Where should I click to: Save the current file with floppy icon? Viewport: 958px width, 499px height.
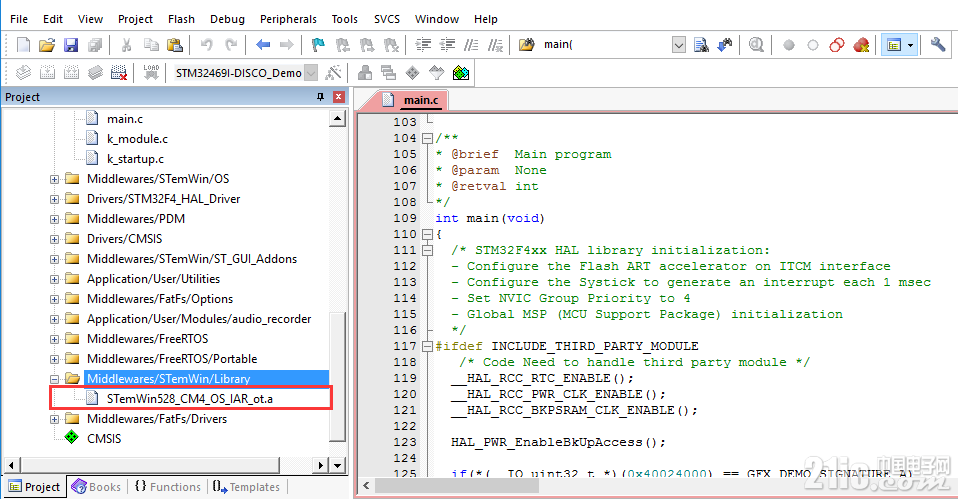pyautogui.click(x=71, y=45)
